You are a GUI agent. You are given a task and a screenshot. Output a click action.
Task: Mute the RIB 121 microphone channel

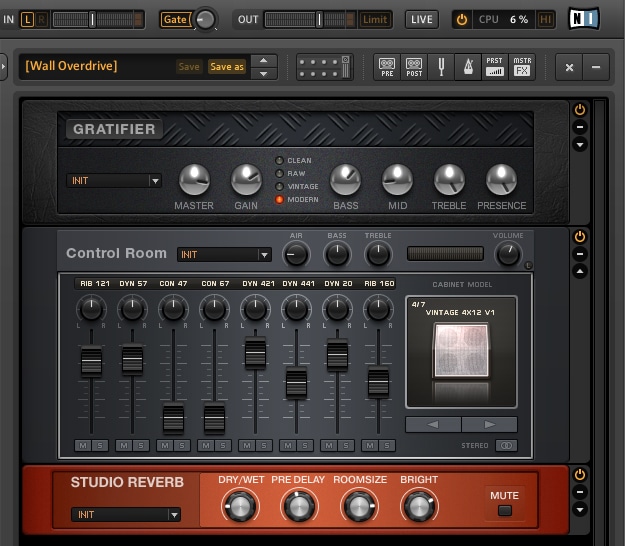82,446
